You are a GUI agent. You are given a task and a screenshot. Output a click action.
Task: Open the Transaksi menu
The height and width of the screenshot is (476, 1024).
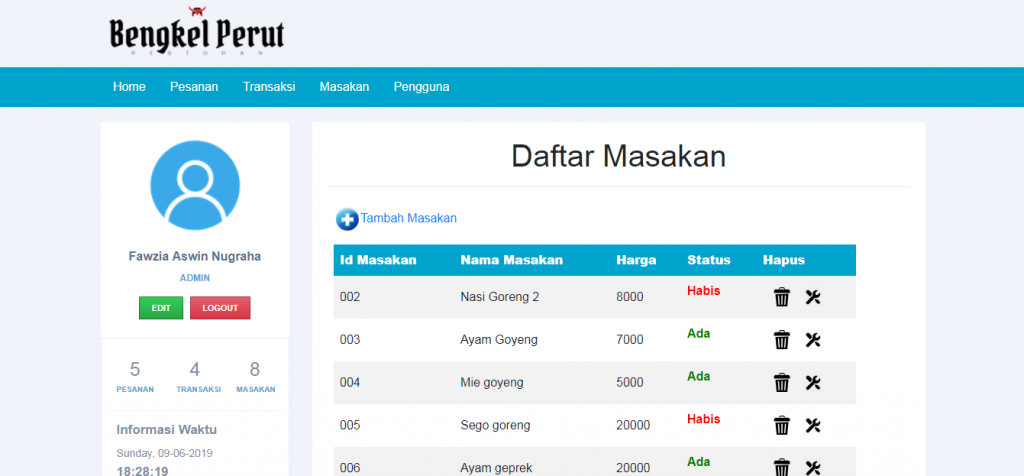pos(269,87)
